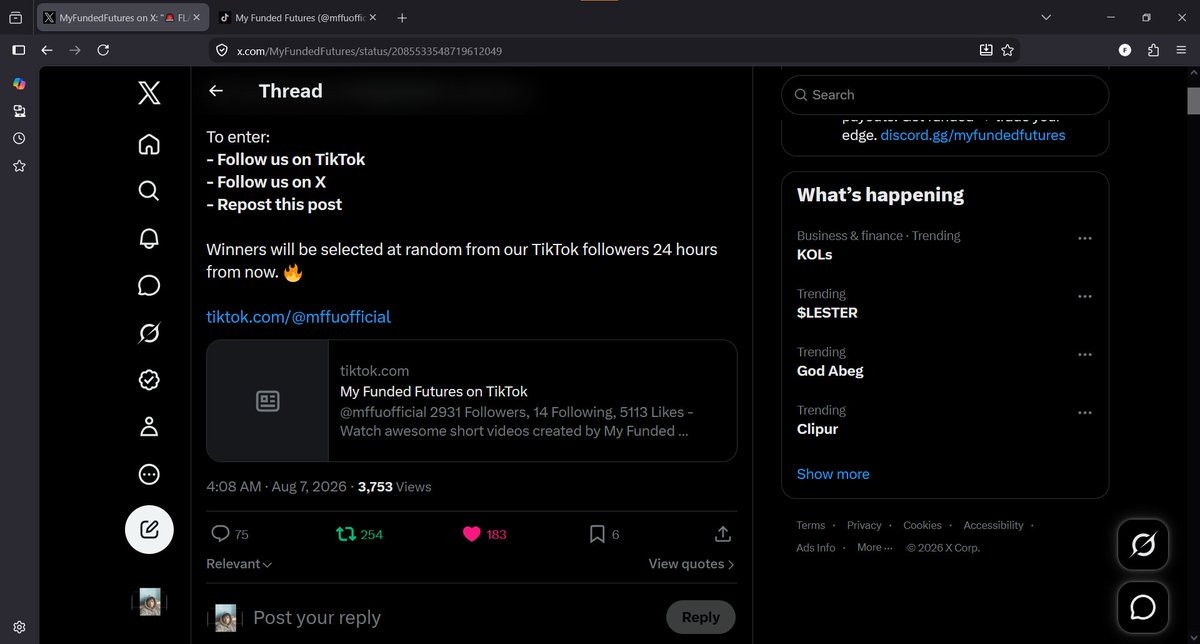1200x644 pixels.
Task: Open Verified badge icon in sidebar
Action: (x=149, y=380)
